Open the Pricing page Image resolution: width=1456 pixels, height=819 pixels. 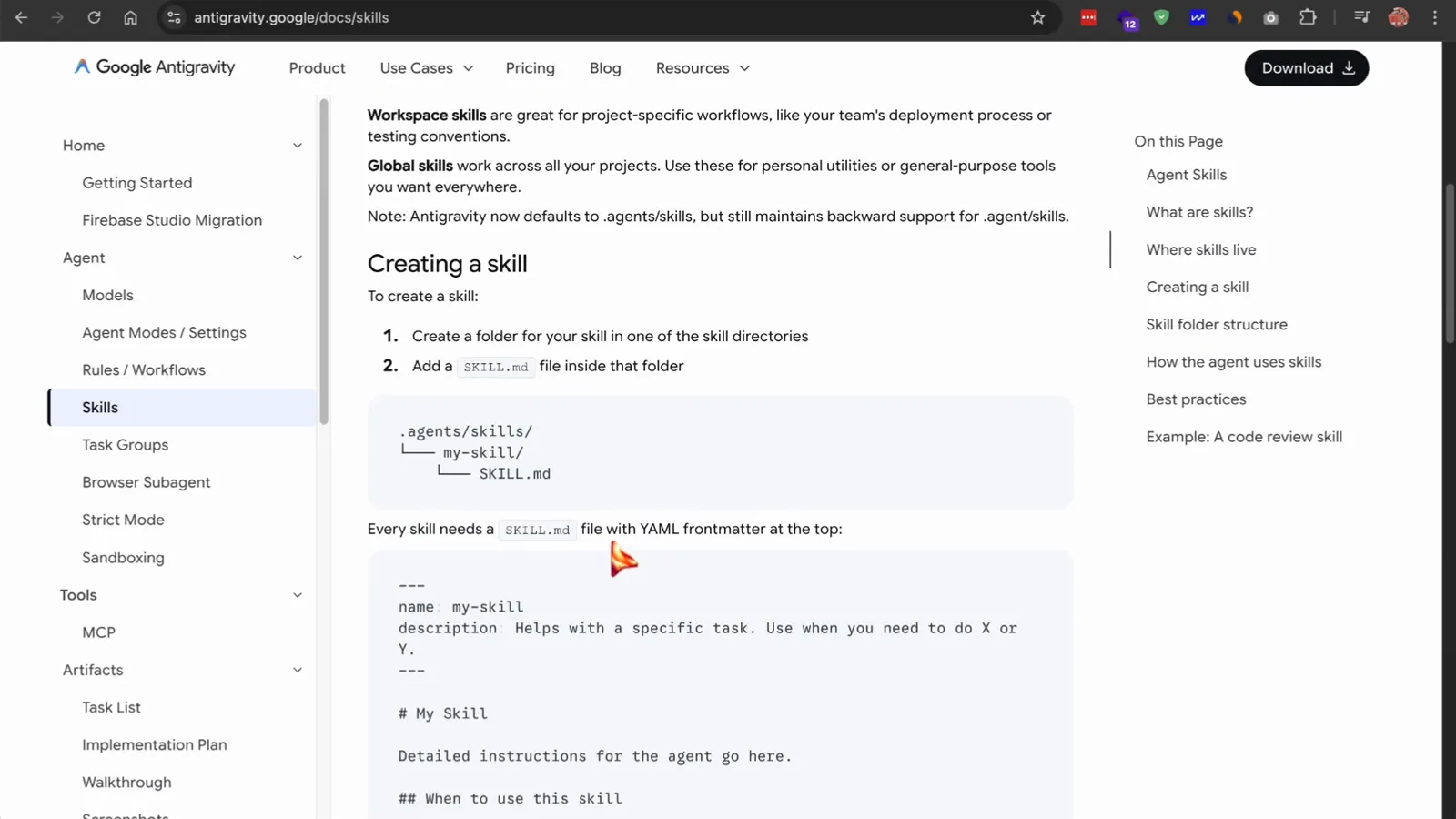pos(530,68)
